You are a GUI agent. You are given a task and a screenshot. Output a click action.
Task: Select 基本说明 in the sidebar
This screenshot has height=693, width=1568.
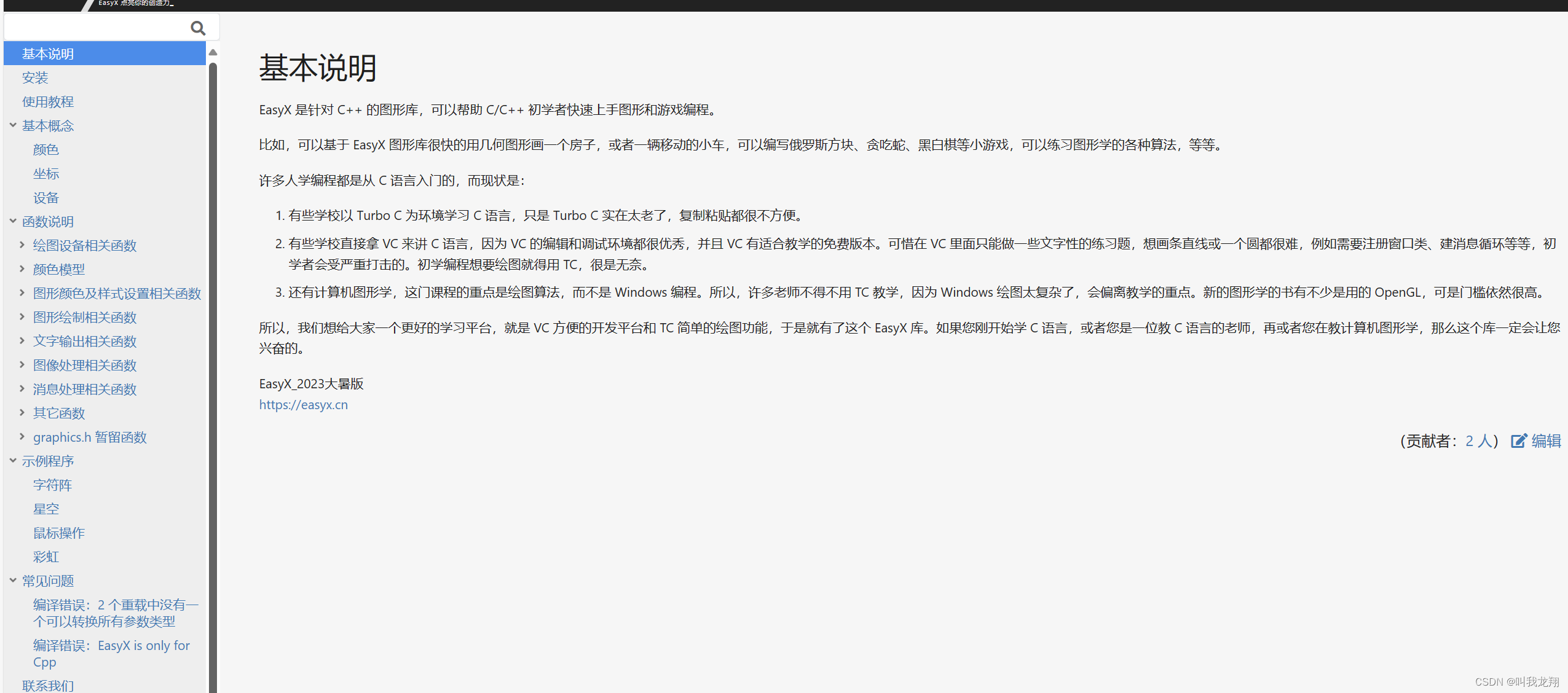coord(104,53)
